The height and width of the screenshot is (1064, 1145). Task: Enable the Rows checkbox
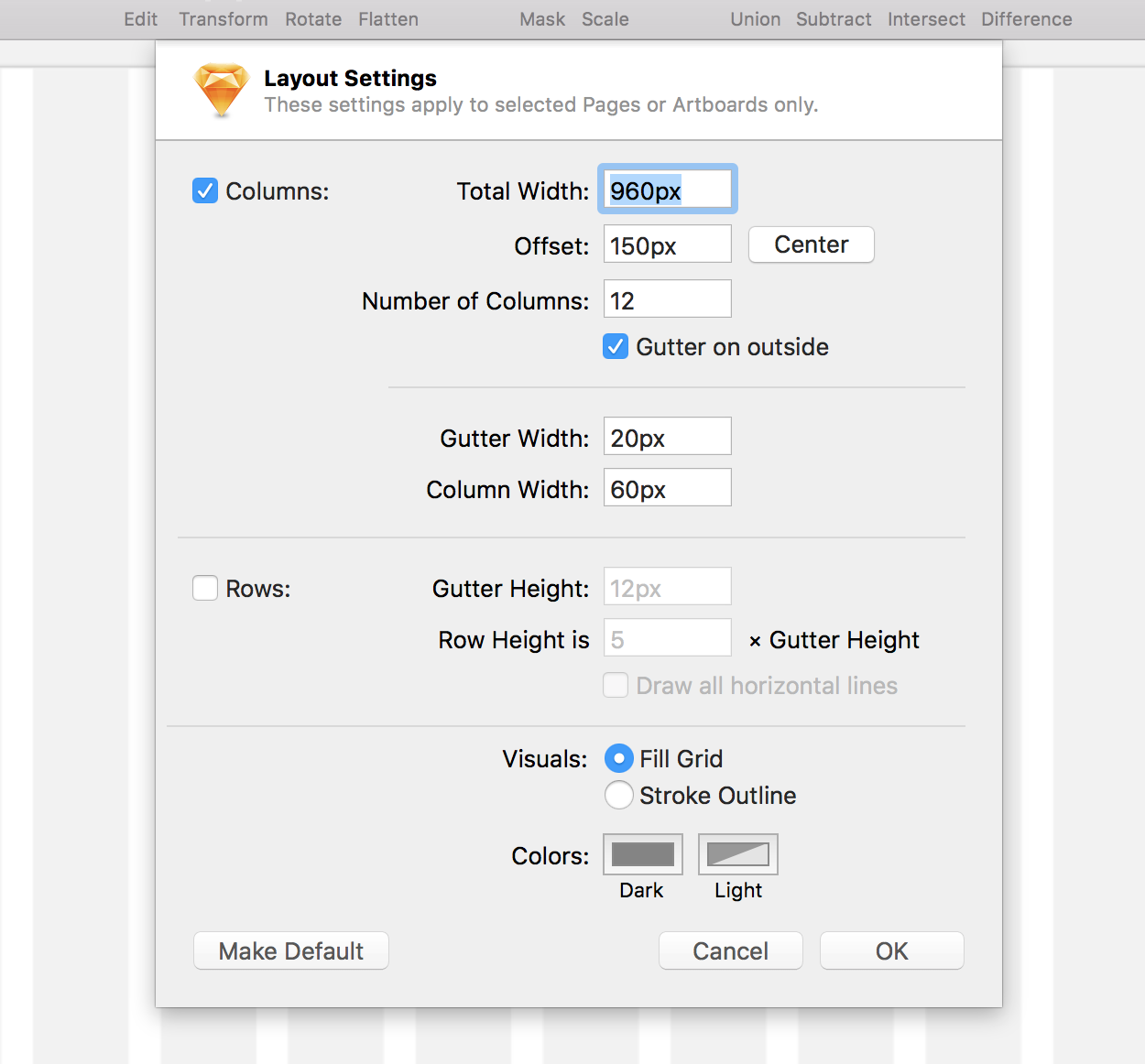[x=204, y=588]
